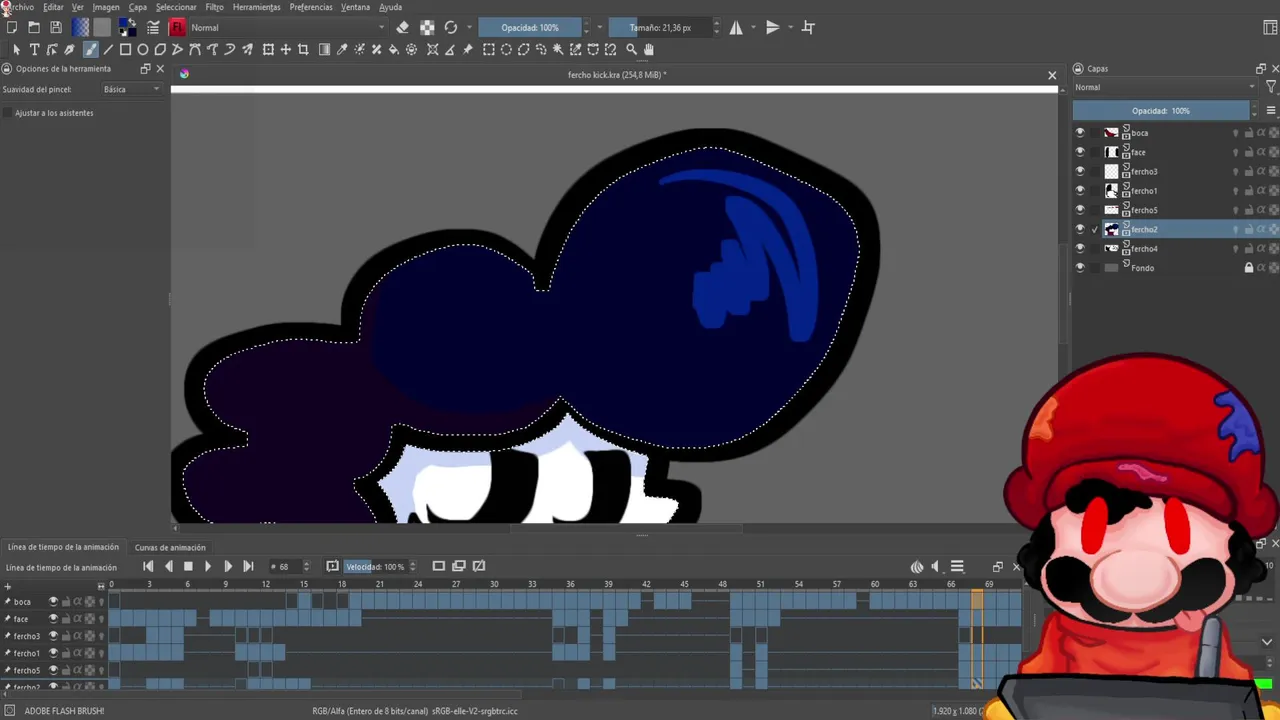Hide the fercho4 layer in Capas
The width and height of the screenshot is (1280, 720).
click(x=1079, y=248)
